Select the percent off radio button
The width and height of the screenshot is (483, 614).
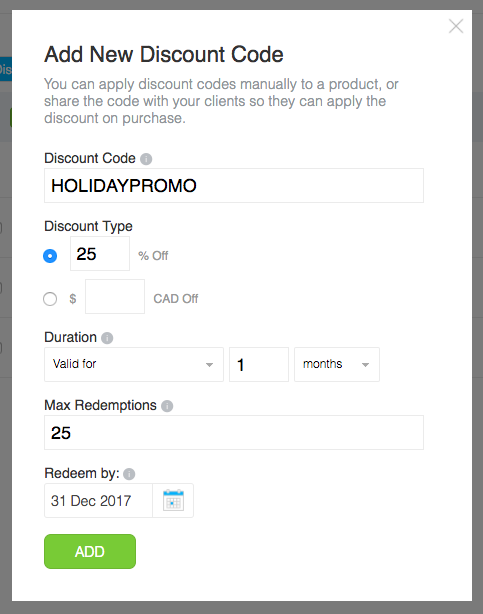(50, 256)
